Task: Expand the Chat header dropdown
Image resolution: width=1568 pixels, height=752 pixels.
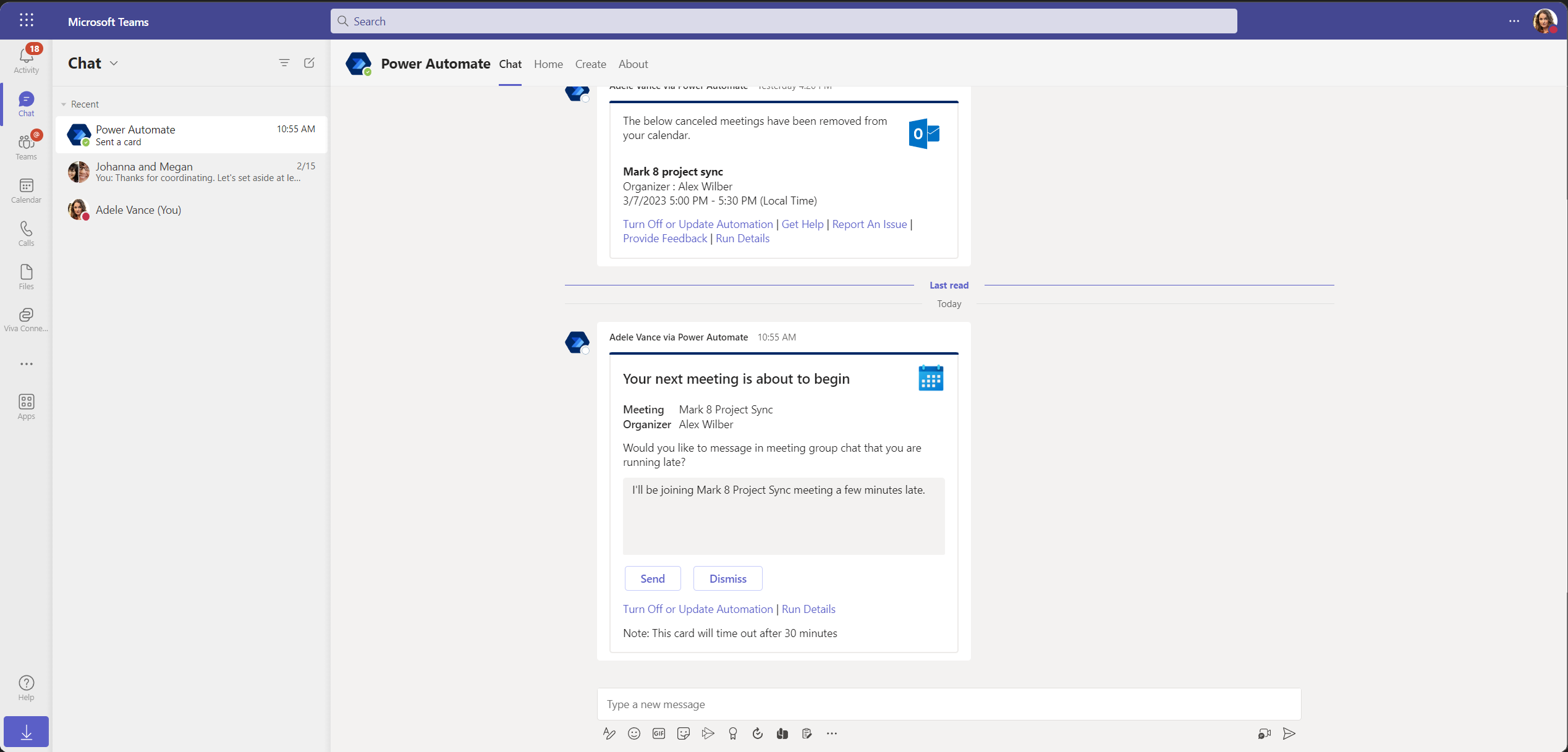Action: pyautogui.click(x=114, y=64)
